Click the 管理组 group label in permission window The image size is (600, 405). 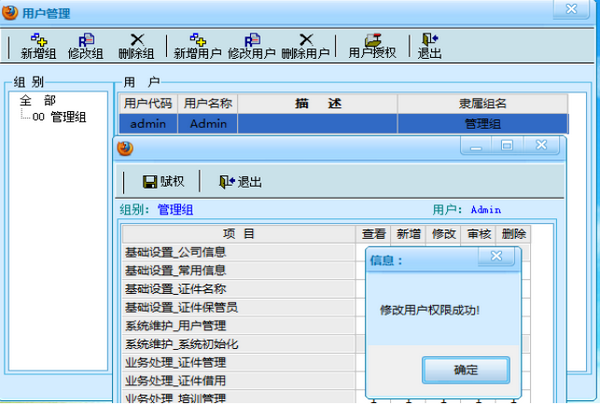175,210
